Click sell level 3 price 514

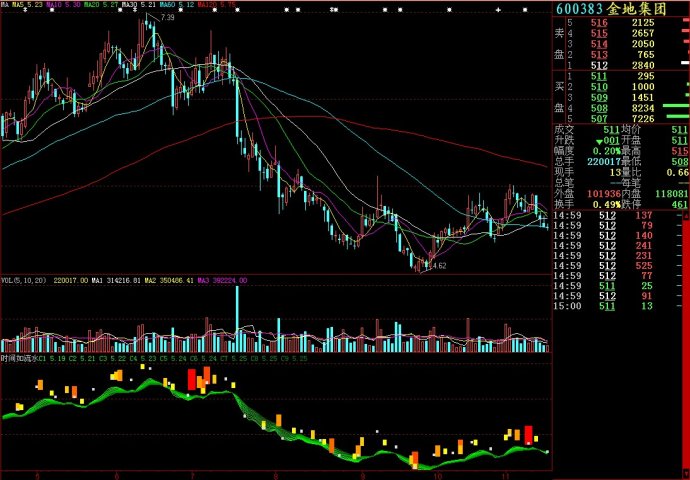pyautogui.click(x=599, y=44)
